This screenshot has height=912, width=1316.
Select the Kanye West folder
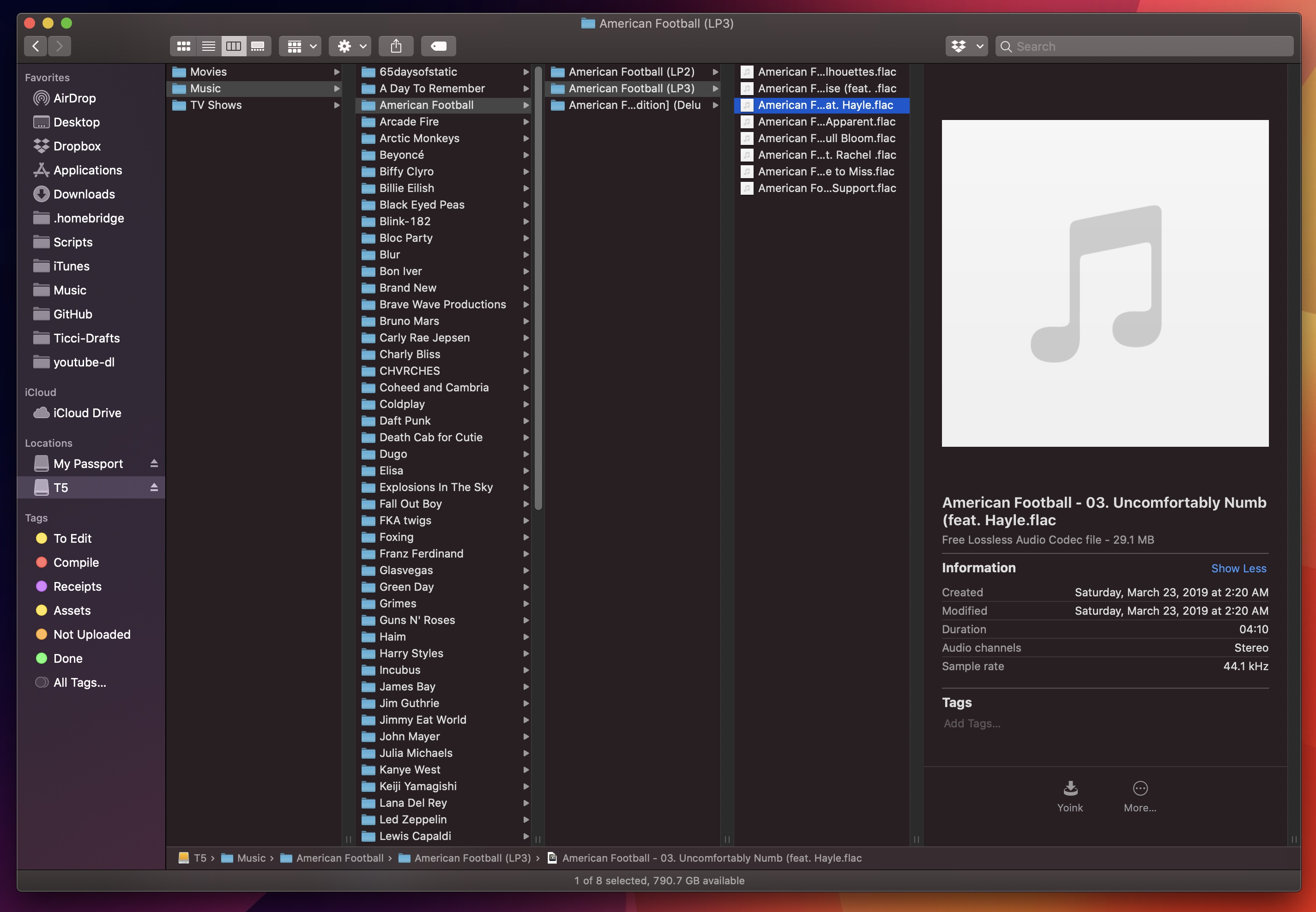click(x=444, y=770)
